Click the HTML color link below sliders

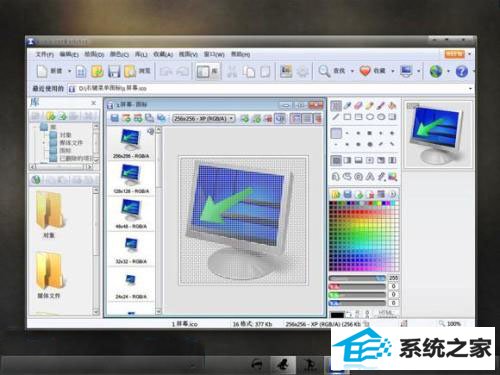click(x=386, y=313)
